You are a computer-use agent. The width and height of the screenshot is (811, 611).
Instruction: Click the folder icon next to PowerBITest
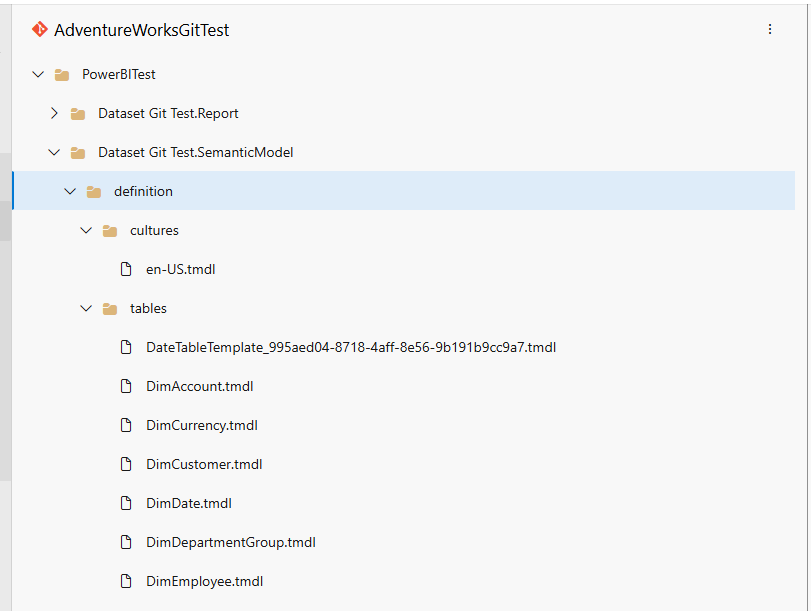62,74
